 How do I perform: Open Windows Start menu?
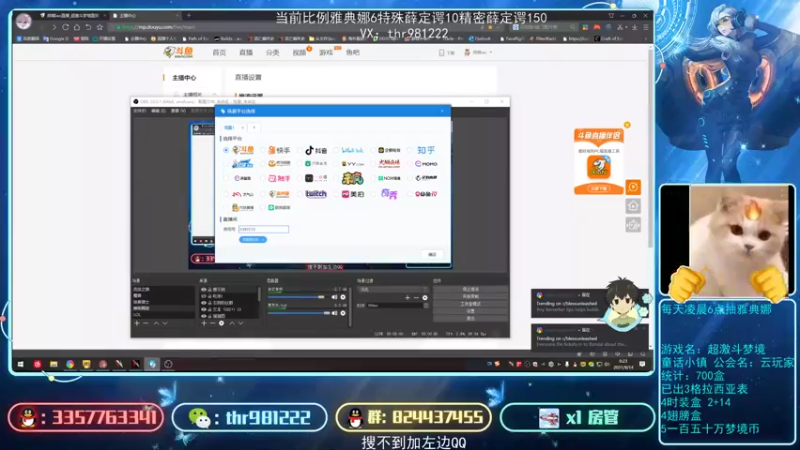tap(21, 364)
